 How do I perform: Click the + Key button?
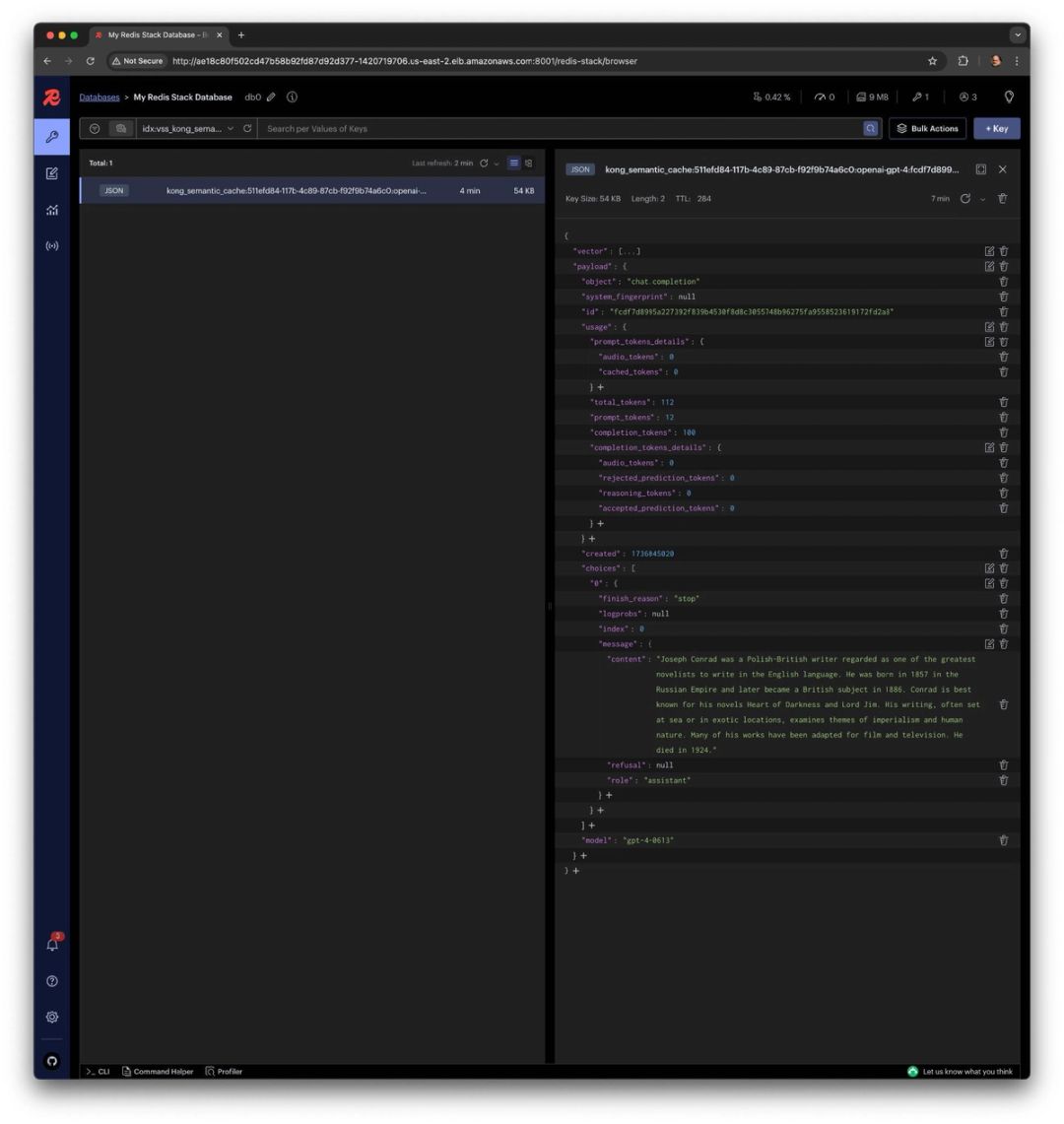coord(996,128)
